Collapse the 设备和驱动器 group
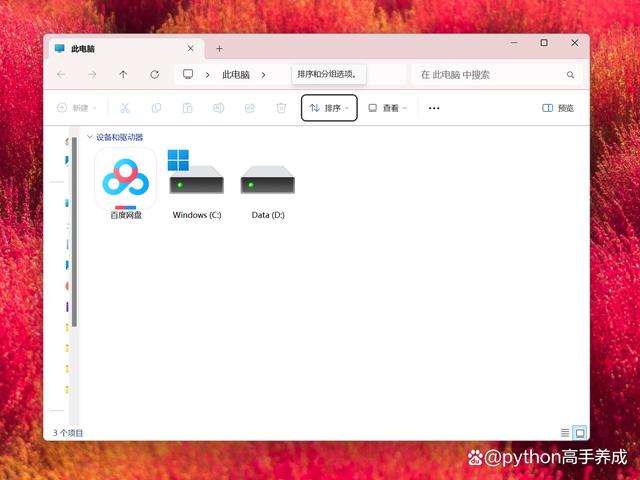The height and width of the screenshot is (480, 640). coord(90,137)
